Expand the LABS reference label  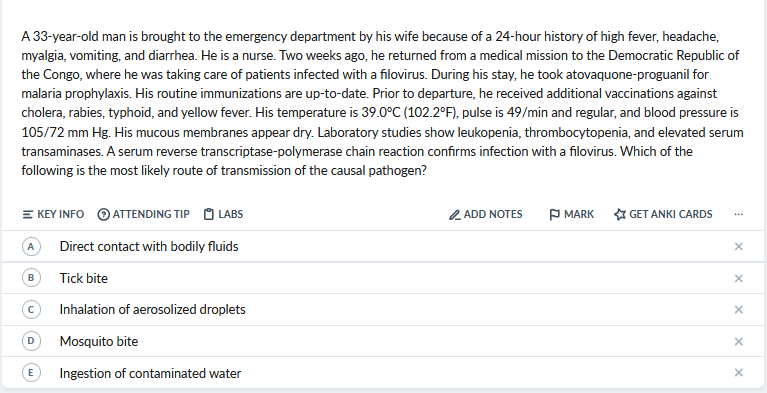point(230,214)
